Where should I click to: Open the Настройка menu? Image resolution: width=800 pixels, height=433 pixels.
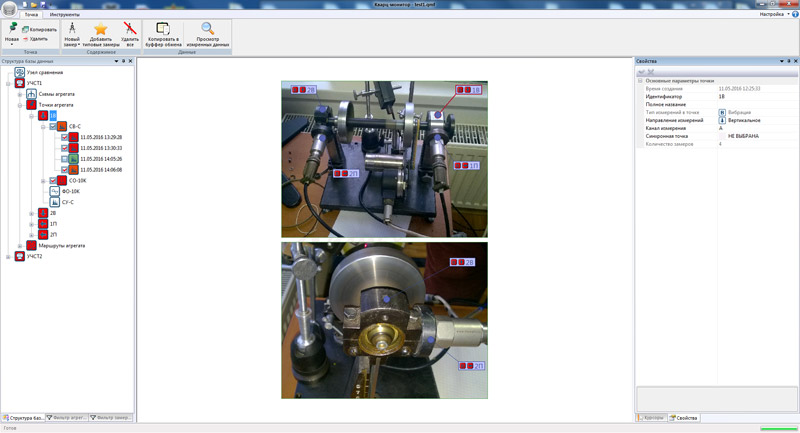[x=774, y=14]
